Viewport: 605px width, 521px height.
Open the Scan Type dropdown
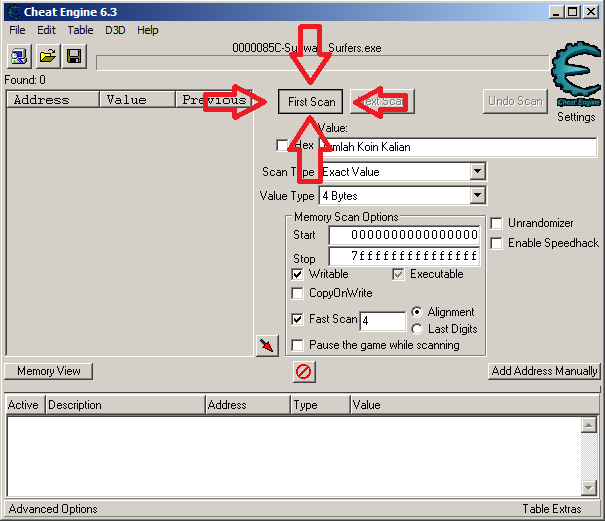click(x=477, y=171)
